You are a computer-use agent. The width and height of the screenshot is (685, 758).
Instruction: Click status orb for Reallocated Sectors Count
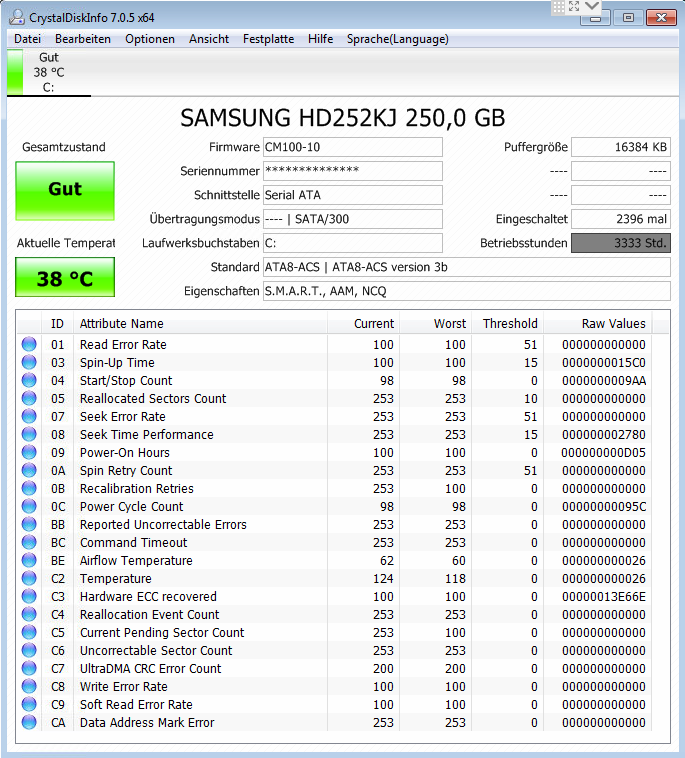pyautogui.click(x=29, y=398)
